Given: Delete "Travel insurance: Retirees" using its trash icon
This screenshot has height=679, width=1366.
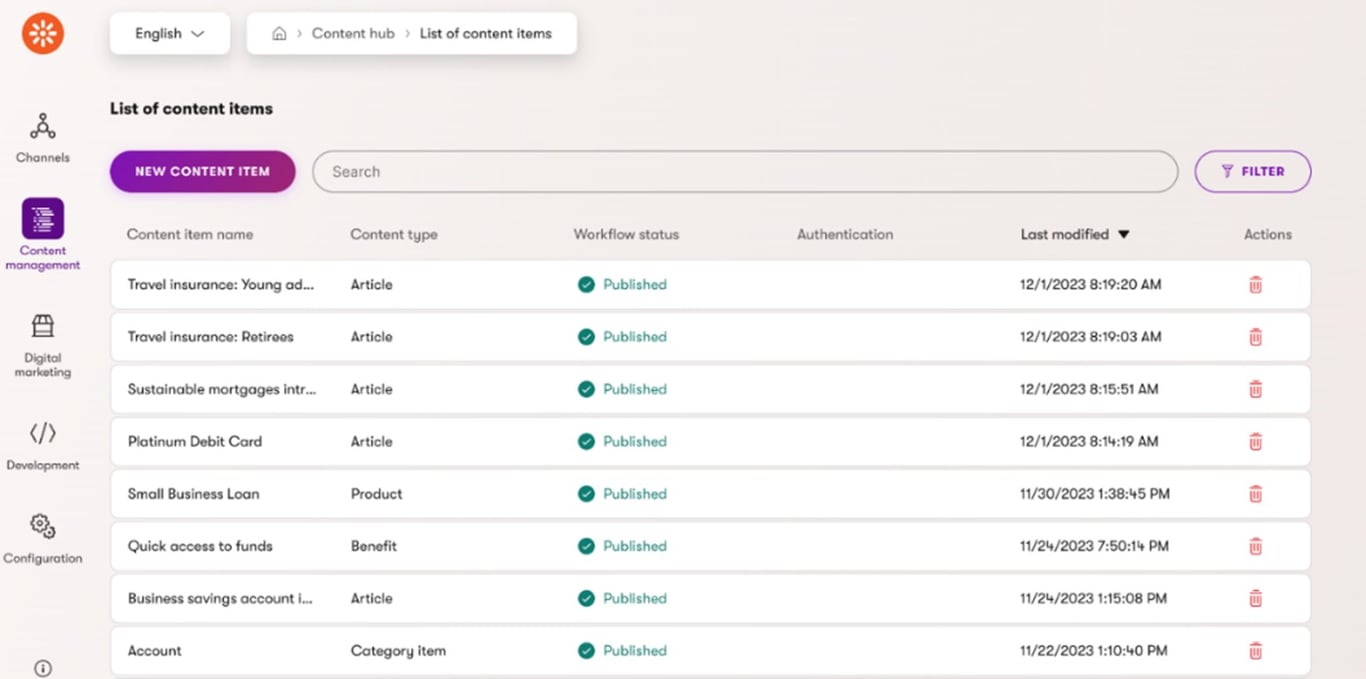Looking at the screenshot, I should [1255, 337].
